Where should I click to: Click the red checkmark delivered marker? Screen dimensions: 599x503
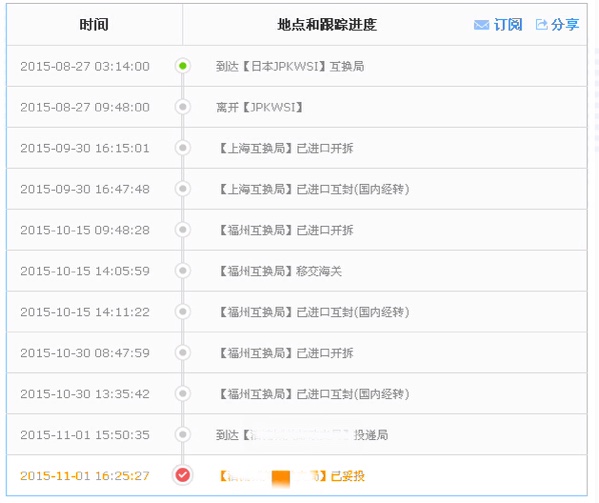click(183, 475)
